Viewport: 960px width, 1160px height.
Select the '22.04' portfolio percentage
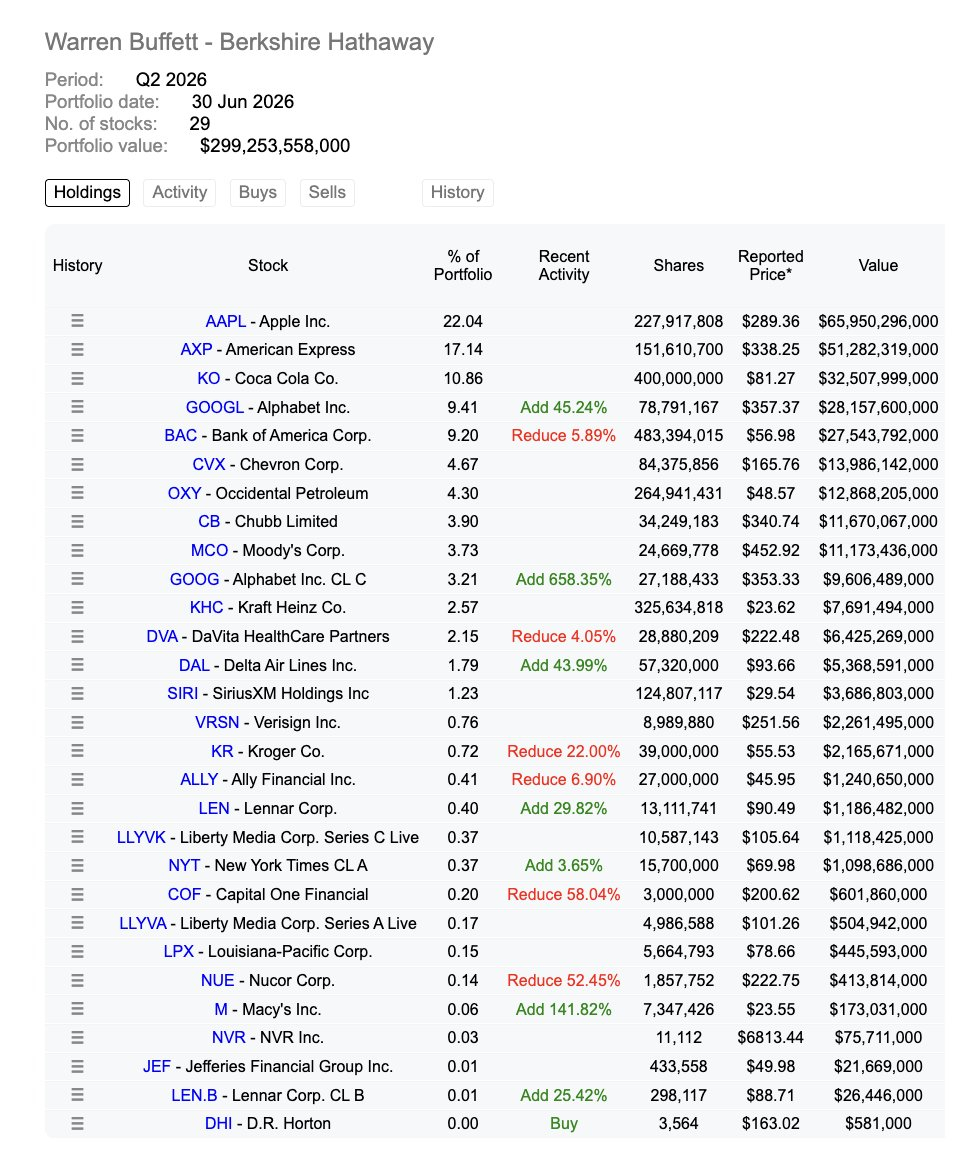463,321
